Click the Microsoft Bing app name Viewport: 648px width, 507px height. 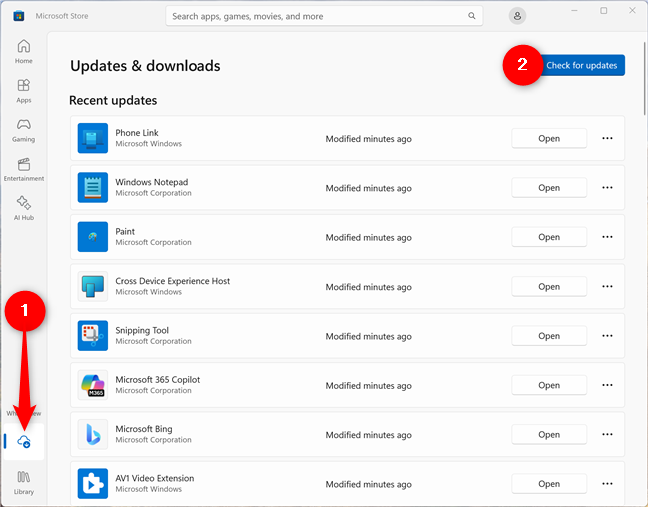pos(144,429)
